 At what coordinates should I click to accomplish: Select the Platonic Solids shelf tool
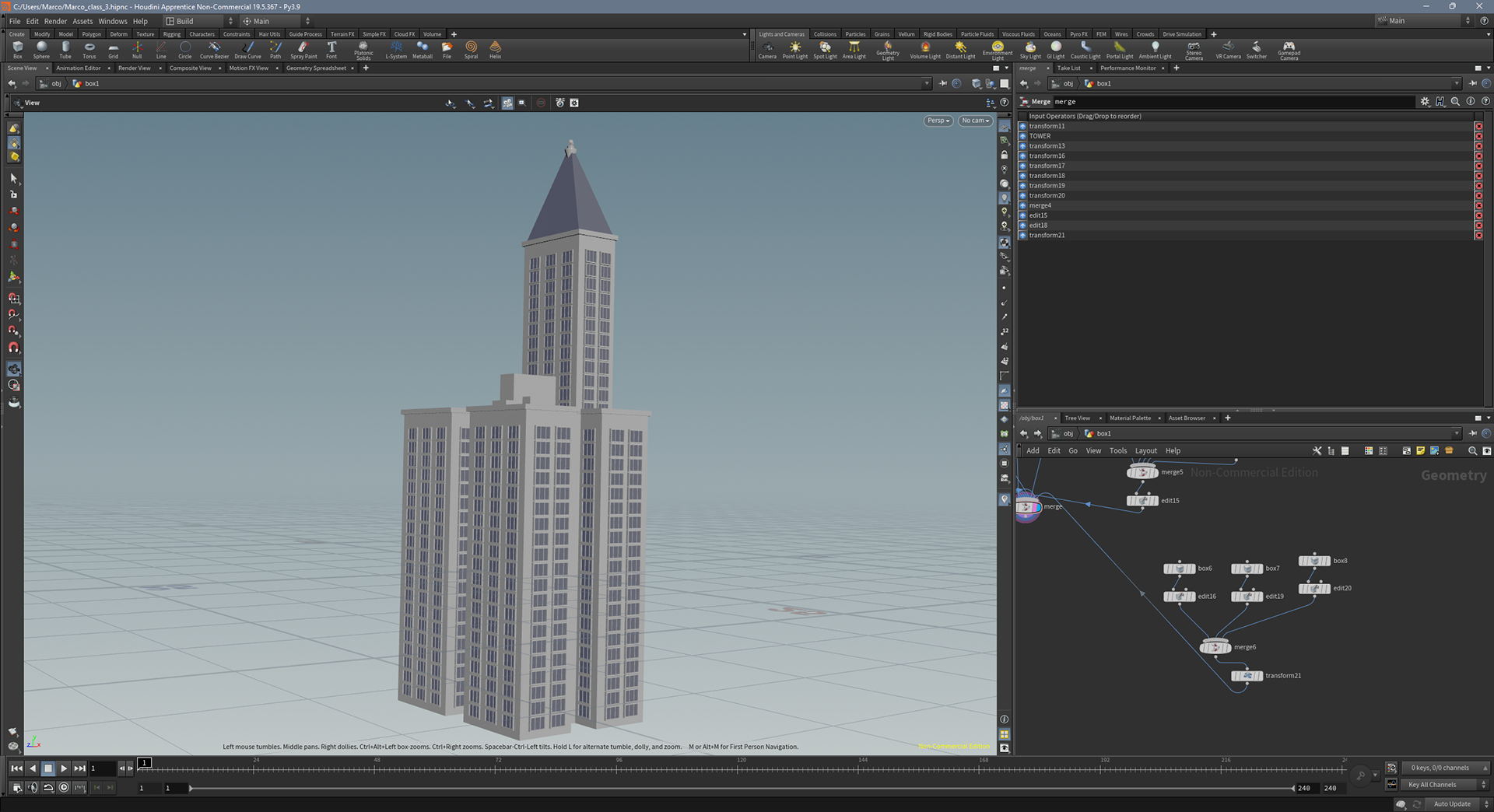click(x=363, y=50)
